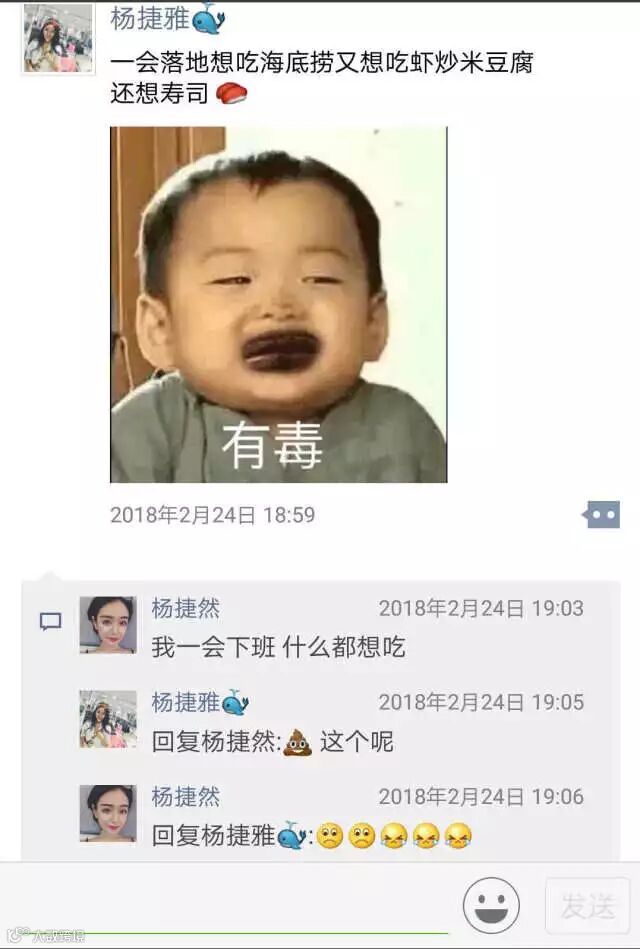Tap the 发送 send button
Screen dimensions: 640x949
(x=587, y=905)
